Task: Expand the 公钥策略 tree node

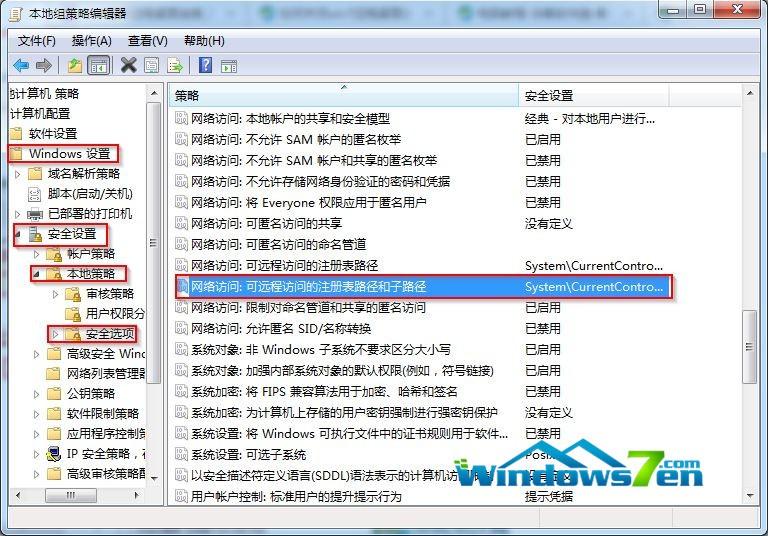Action: tap(36, 394)
